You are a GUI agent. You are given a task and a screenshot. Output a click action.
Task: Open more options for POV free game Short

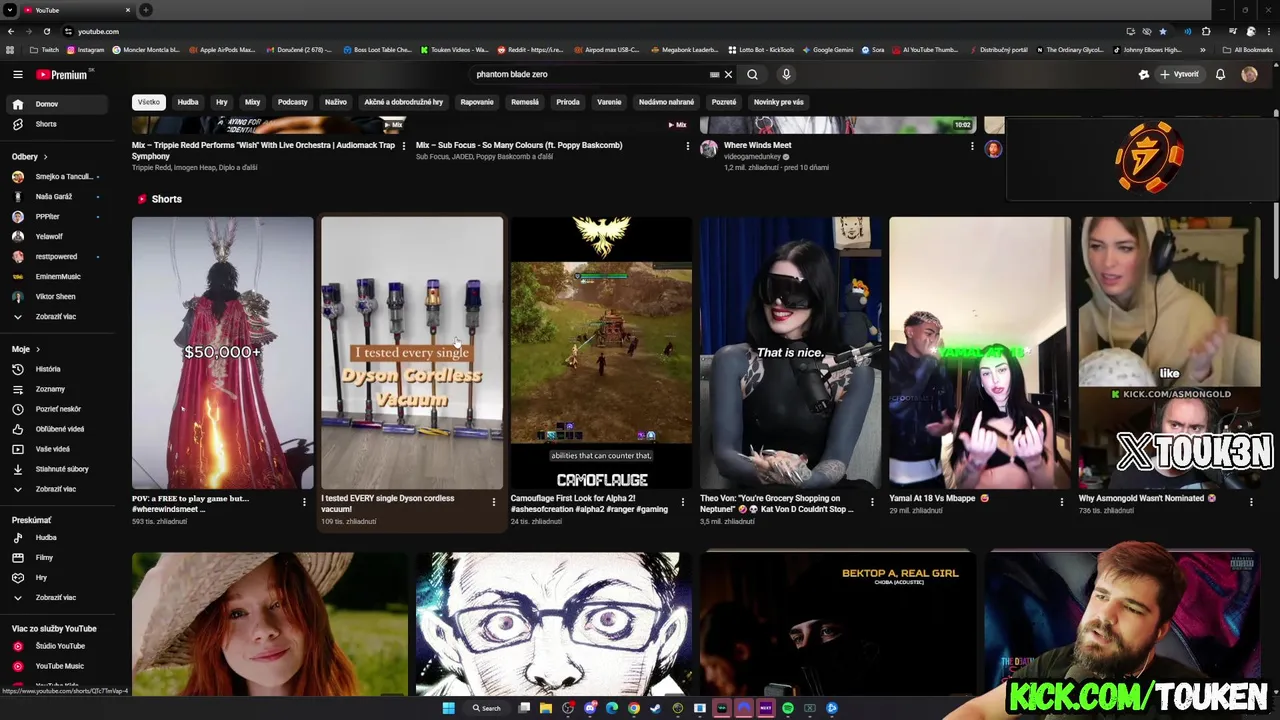[x=304, y=502]
